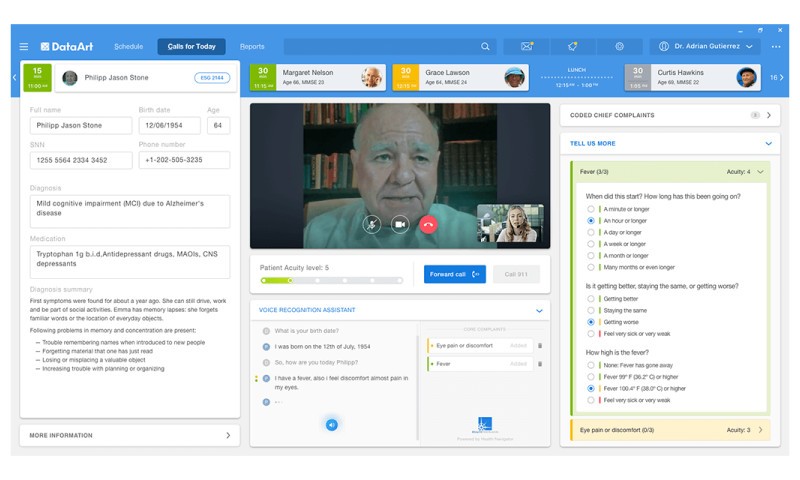The height and width of the screenshot is (480, 800).
Task: Open the hamburger menu icon
Action: pyautogui.click(x=24, y=46)
